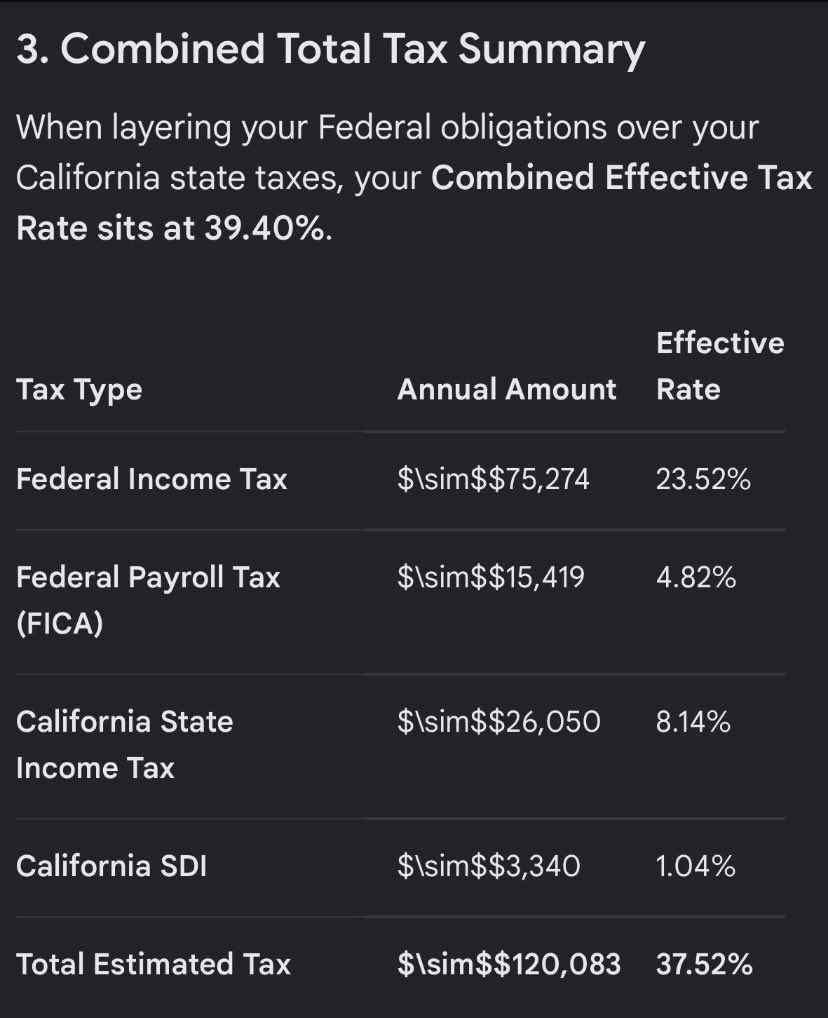Click the $15,419 FICA amount cell
The image size is (828, 1018).
tap(491, 577)
